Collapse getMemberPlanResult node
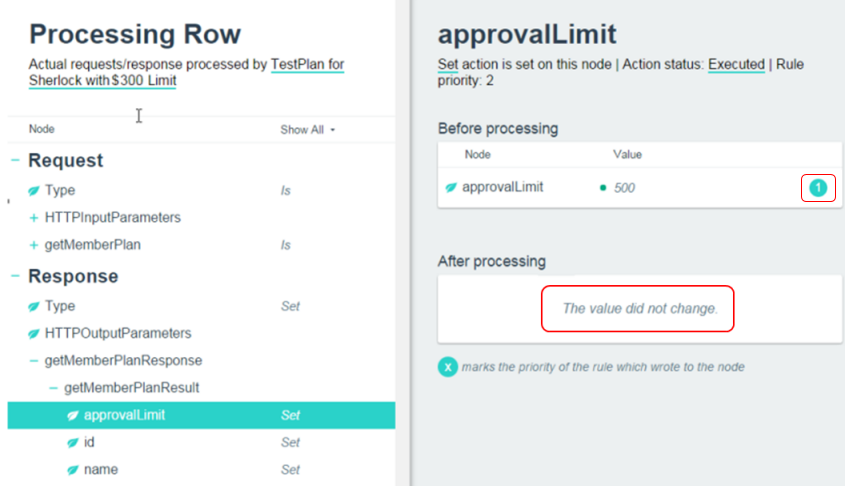Viewport: 845px width, 486px height. click(x=54, y=387)
